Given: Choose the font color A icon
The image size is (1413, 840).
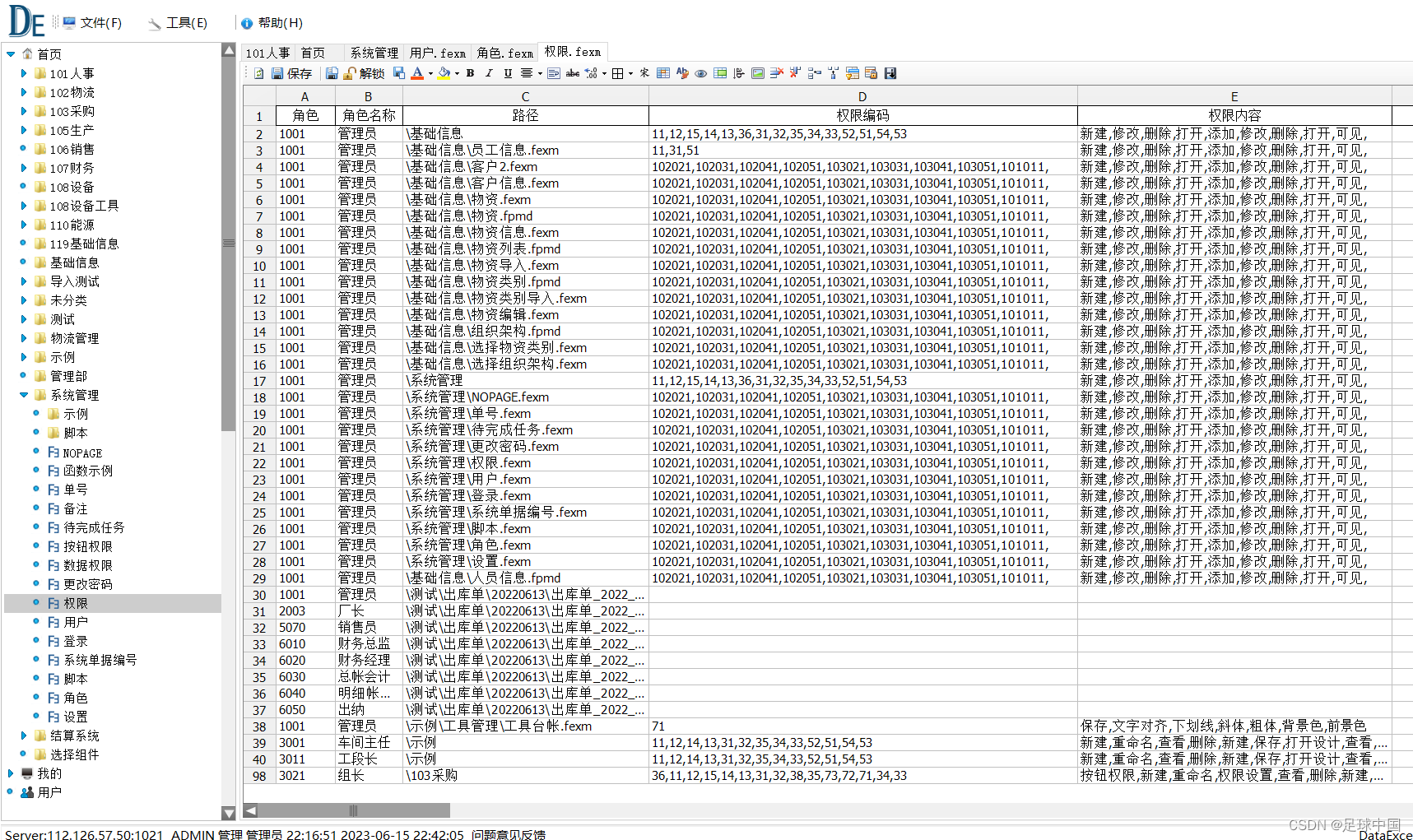Looking at the screenshot, I should 417,73.
